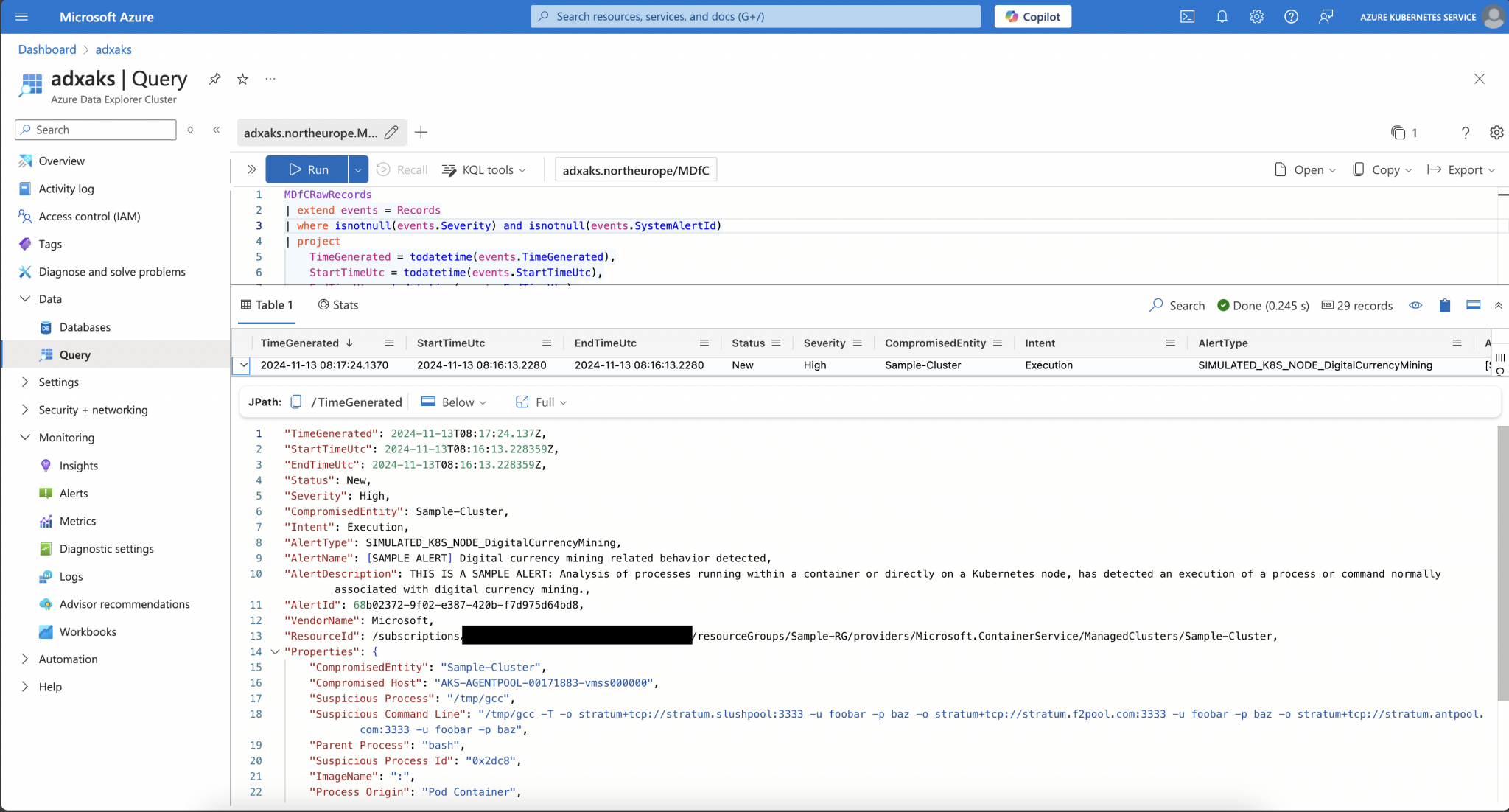Image resolution: width=1509 pixels, height=812 pixels.
Task: Open the Cloud Shell terminal icon
Action: point(1188,16)
